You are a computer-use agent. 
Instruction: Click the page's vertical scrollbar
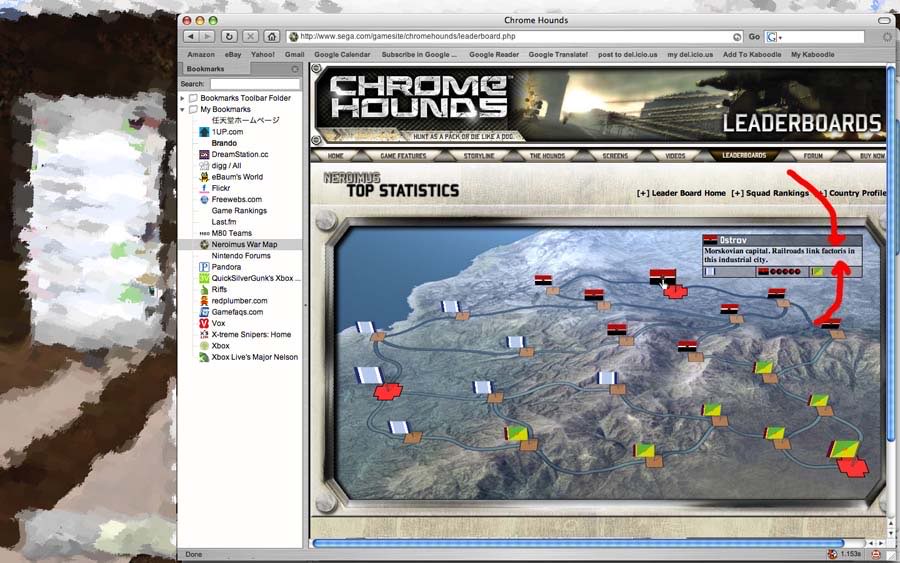[x=891, y=255]
